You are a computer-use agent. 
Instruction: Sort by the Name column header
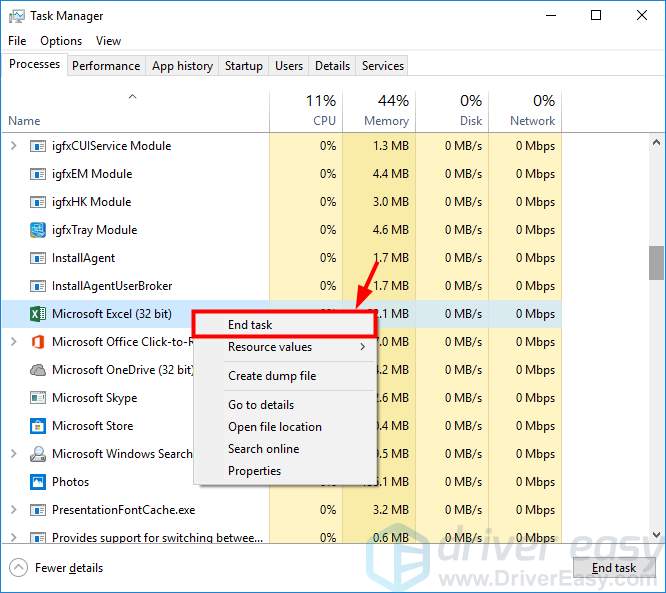click(135, 111)
